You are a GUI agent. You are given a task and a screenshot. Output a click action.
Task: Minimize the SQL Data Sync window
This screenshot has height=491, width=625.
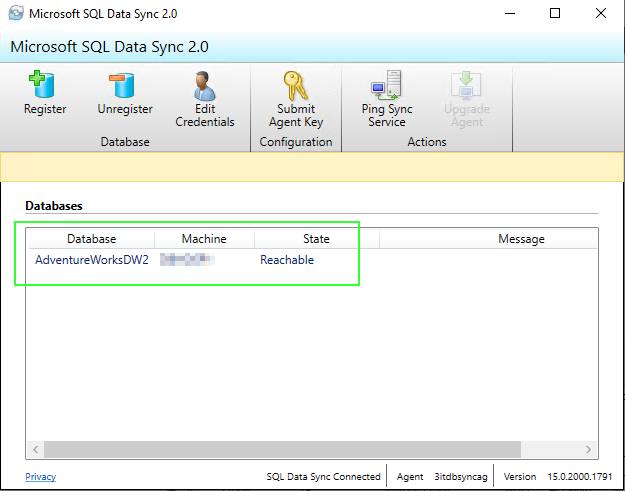point(510,13)
